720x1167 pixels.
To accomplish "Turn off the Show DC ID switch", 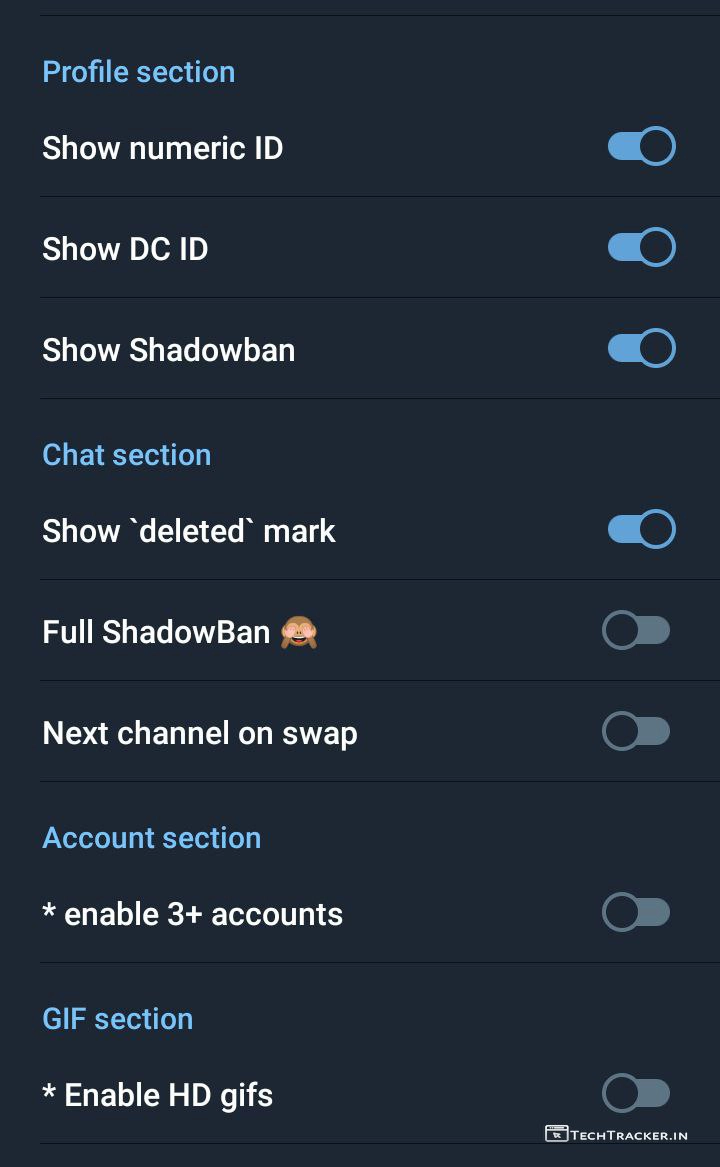I will click(641, 248).
